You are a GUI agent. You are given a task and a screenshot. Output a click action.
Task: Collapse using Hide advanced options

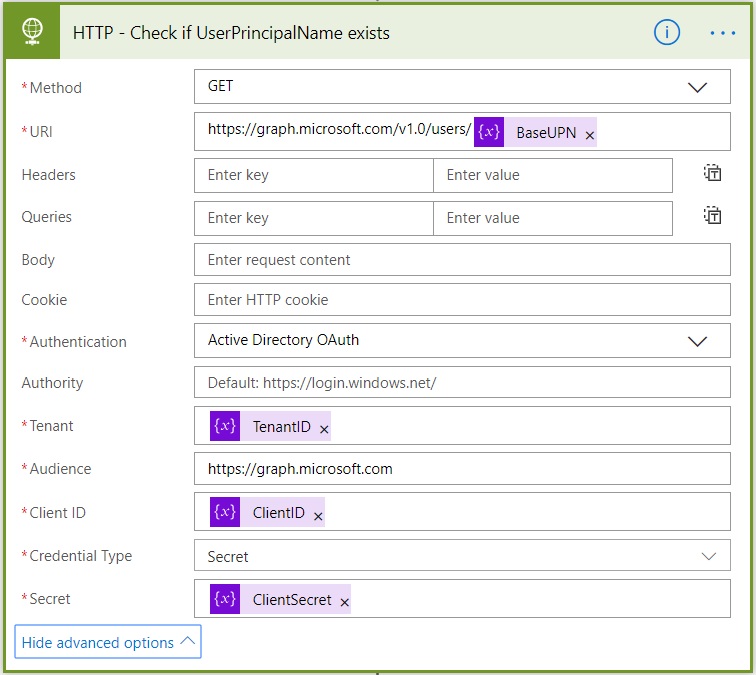[x=108, y=643]
